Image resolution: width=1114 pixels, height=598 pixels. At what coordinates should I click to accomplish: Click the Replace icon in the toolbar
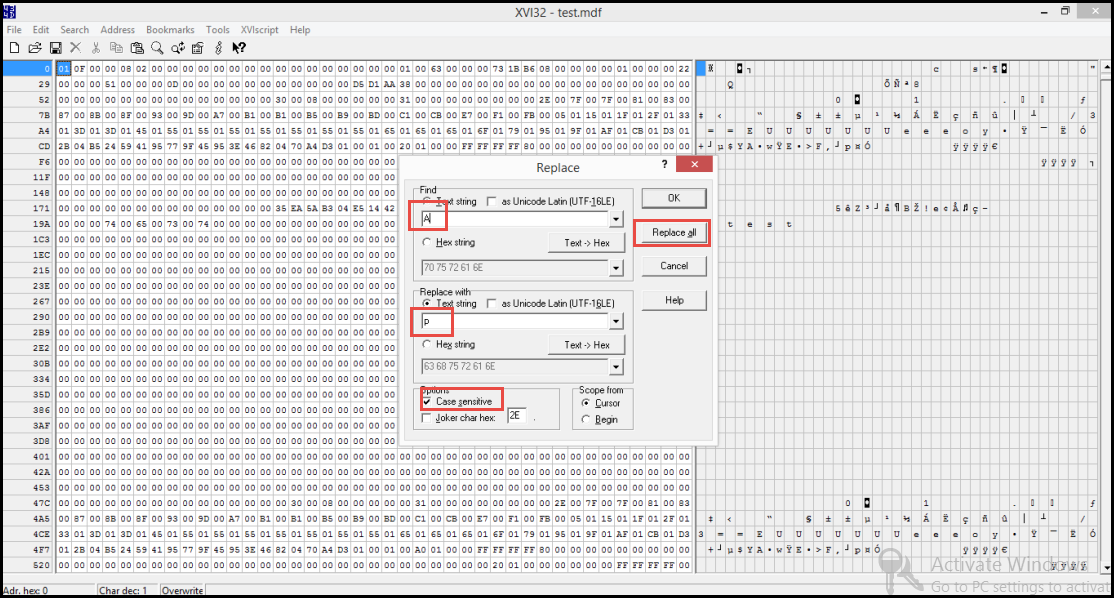(x=177, y=47)
